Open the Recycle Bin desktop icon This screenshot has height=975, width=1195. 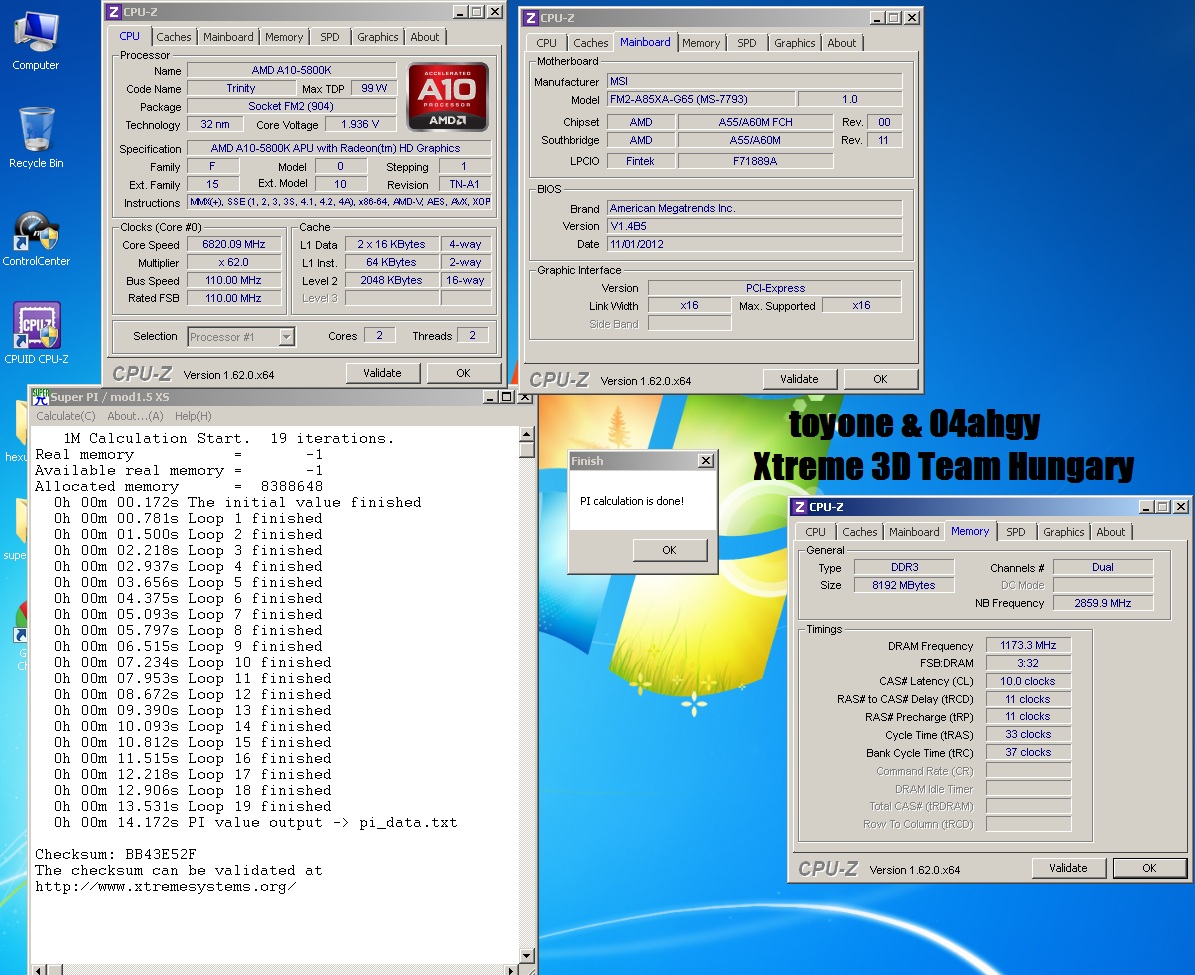[x=36, y=138]
